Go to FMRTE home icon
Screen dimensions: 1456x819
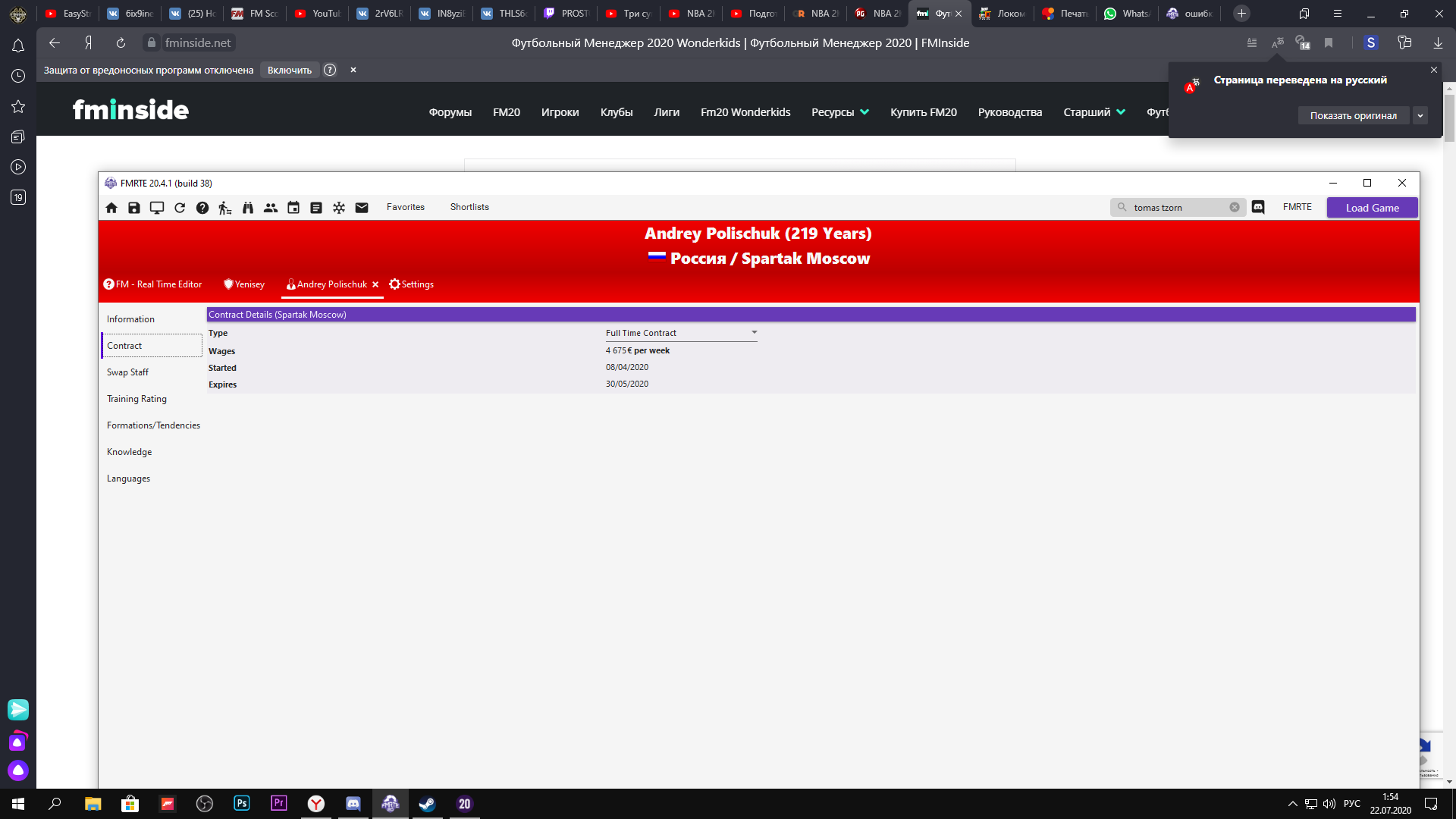point(111,208)
